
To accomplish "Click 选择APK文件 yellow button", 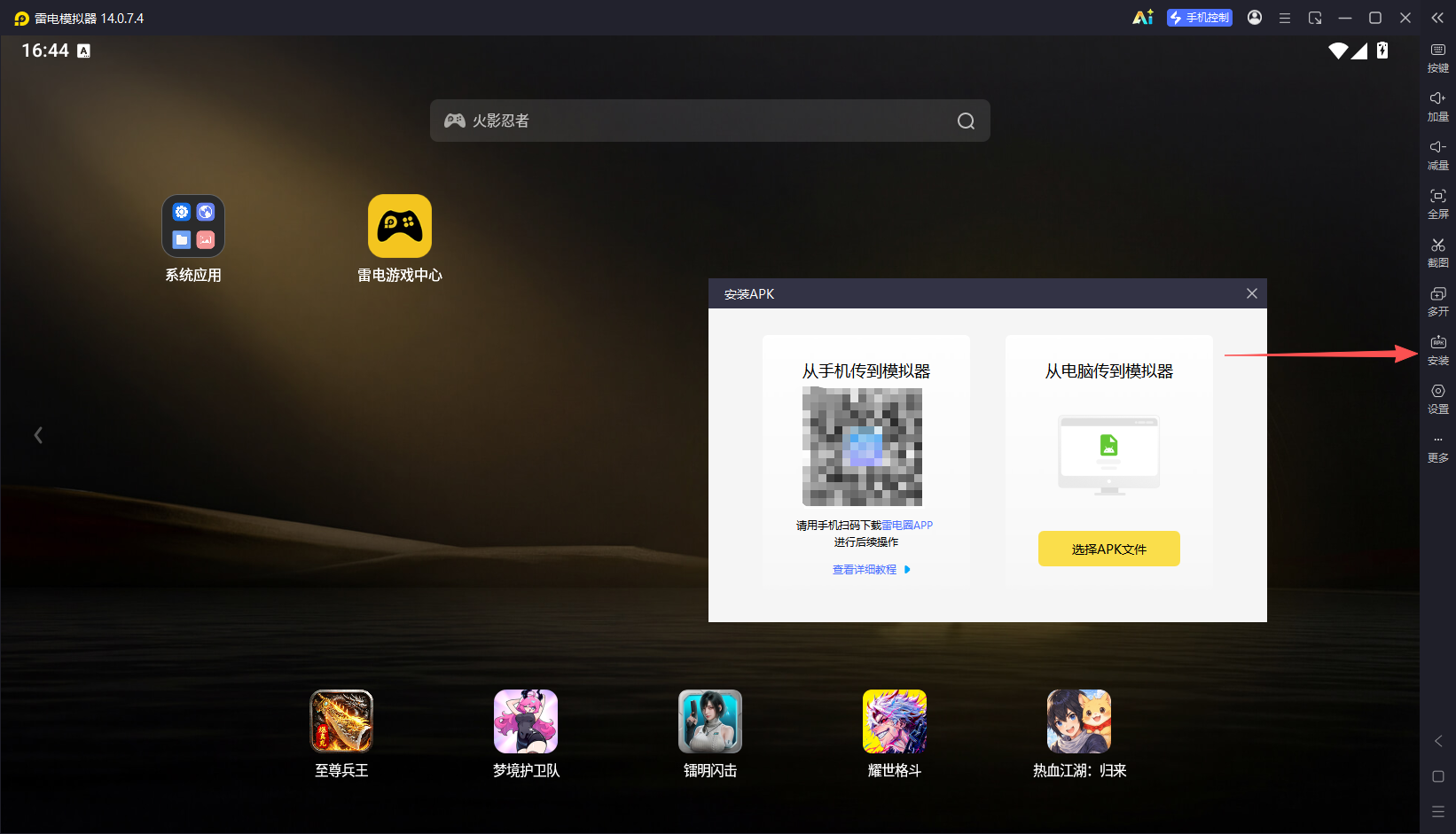I will coord(1108,549).
